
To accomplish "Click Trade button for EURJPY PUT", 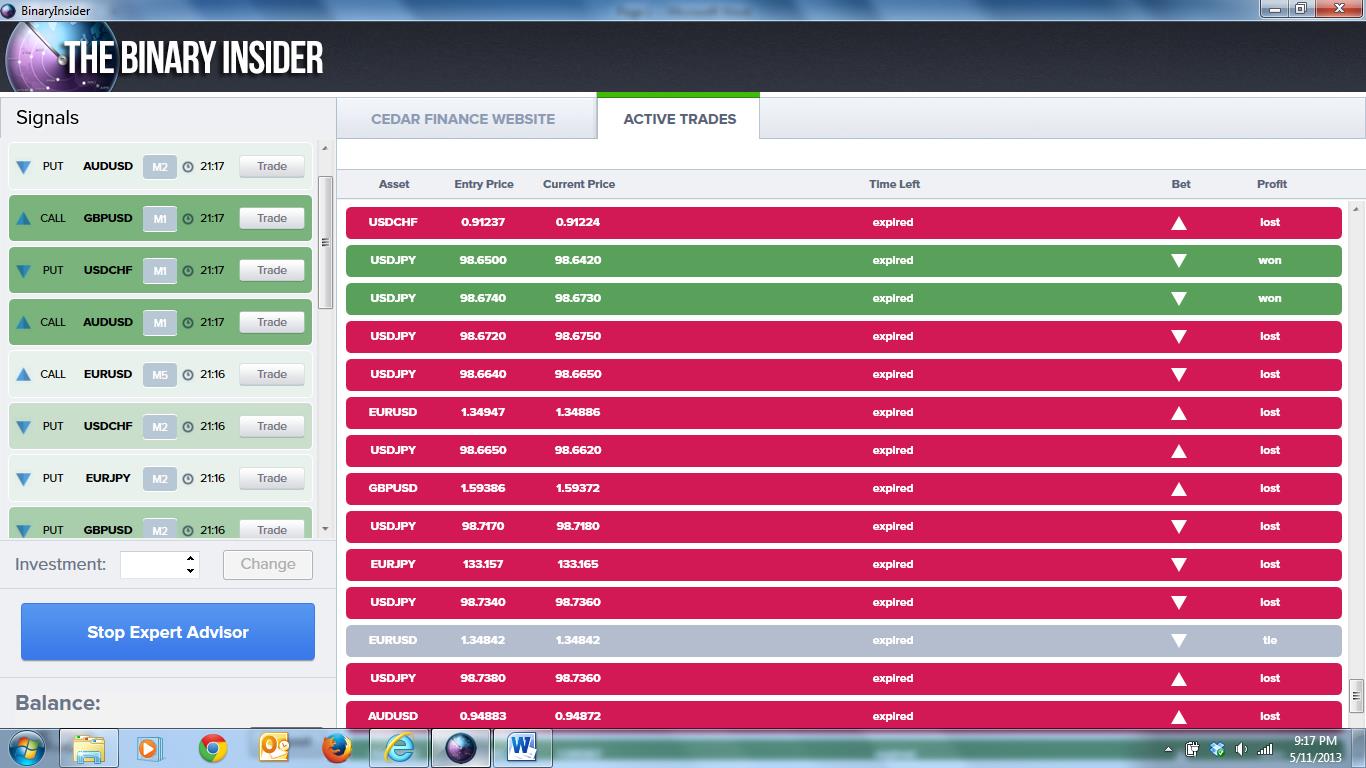I will coord(272,479).
